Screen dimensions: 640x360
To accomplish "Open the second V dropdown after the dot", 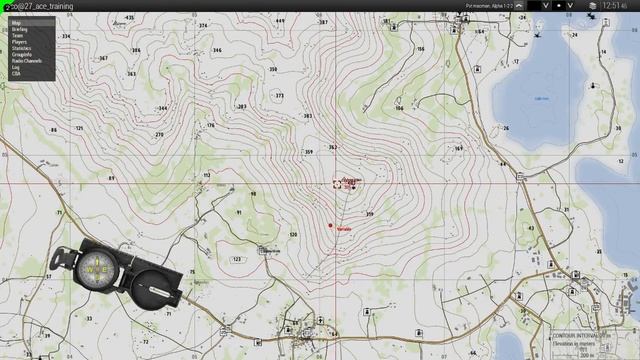I will (x=570, y=6).
